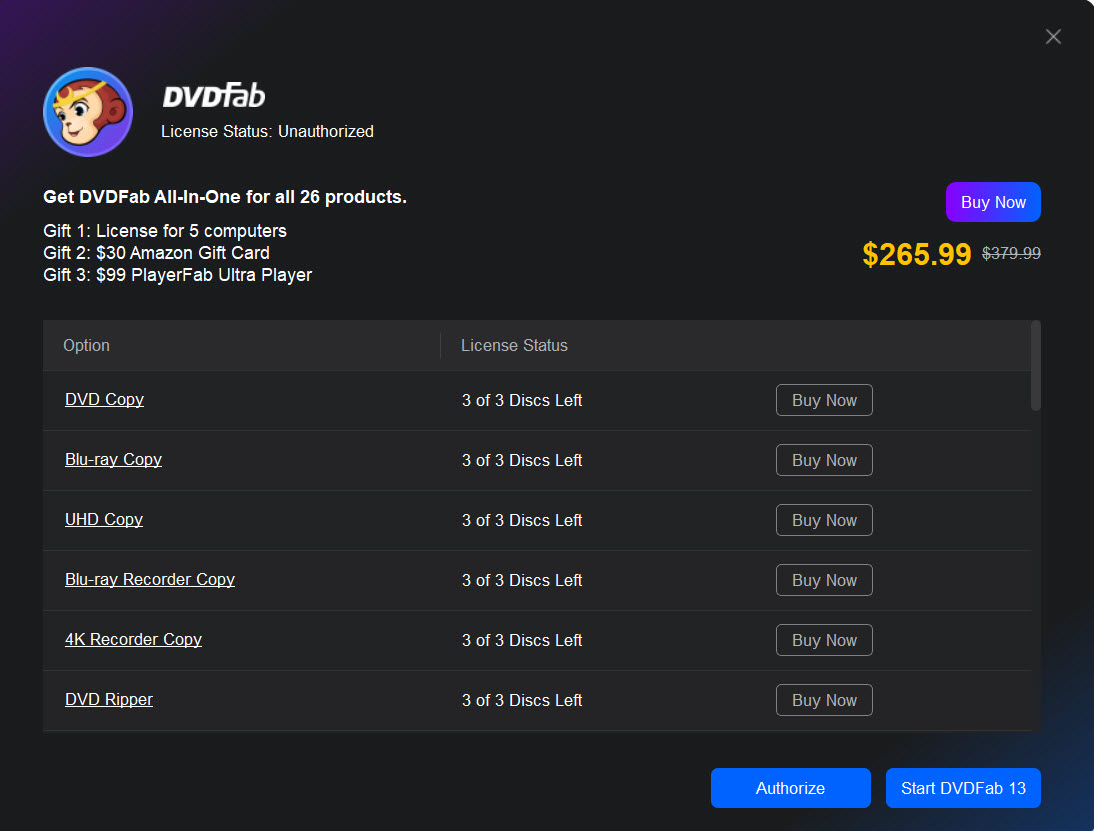This screenshot has height=831, width=1094.
Task: Click the Option column header
Action: click(87, 345)
